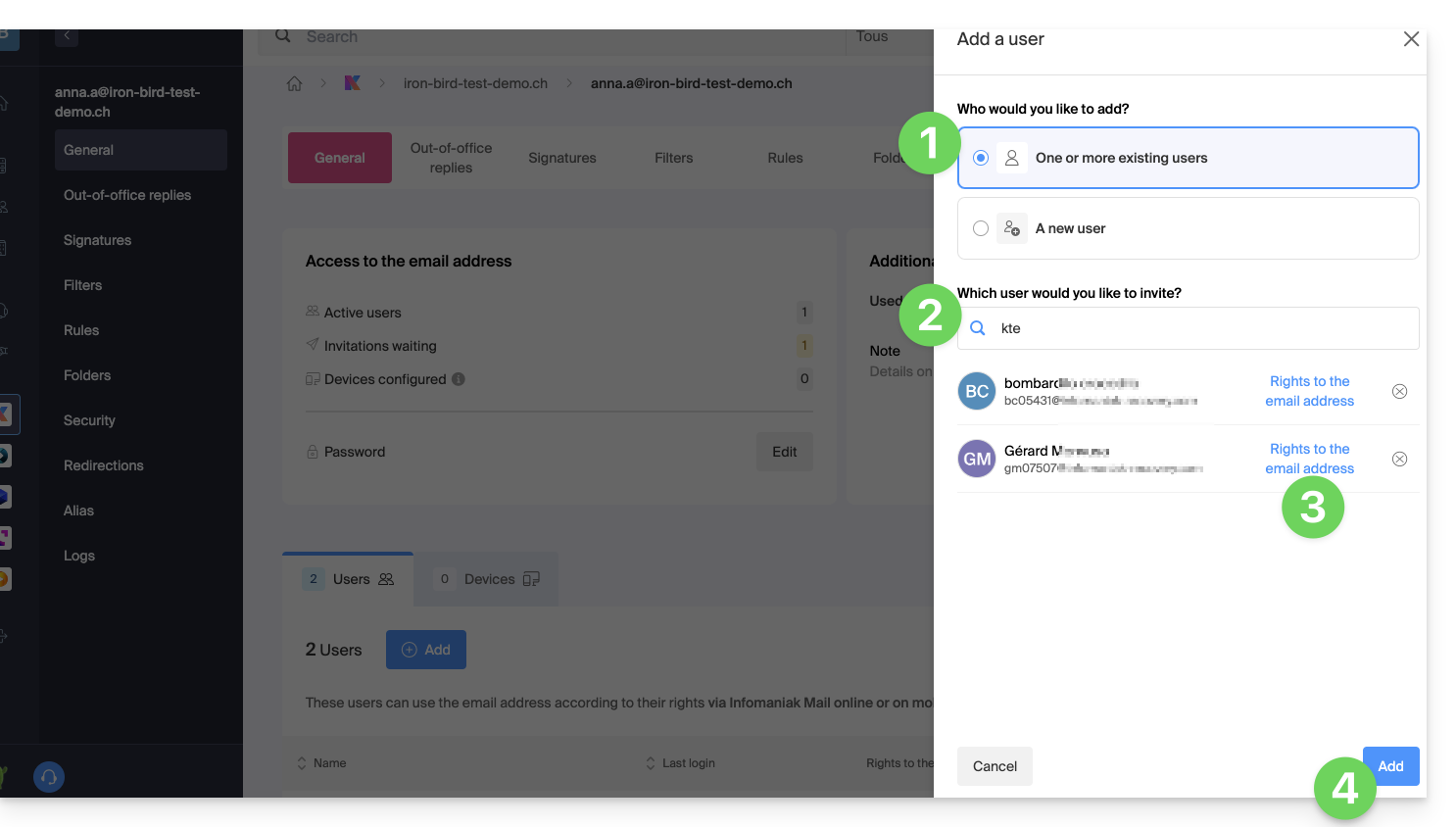This screenshot has height=827, width=1456.
Task: Cancel adding a user
Action: (995, 766)
